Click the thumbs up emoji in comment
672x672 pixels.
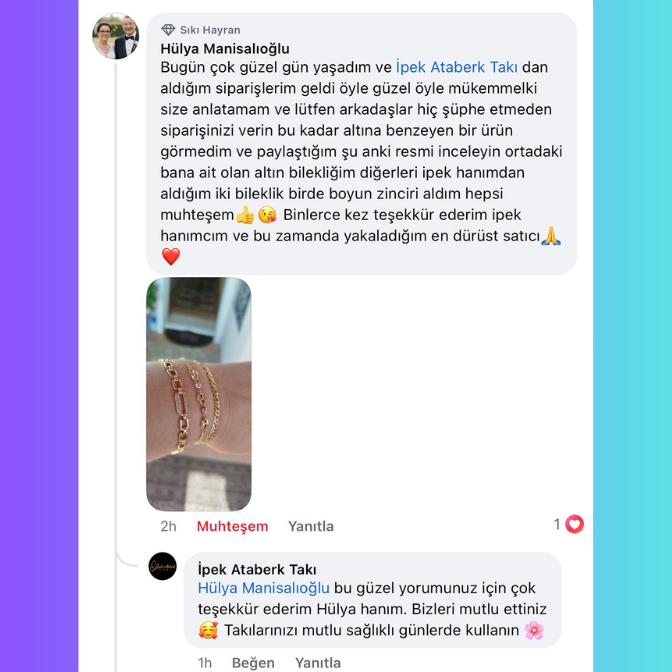click(x=245, y=215)
